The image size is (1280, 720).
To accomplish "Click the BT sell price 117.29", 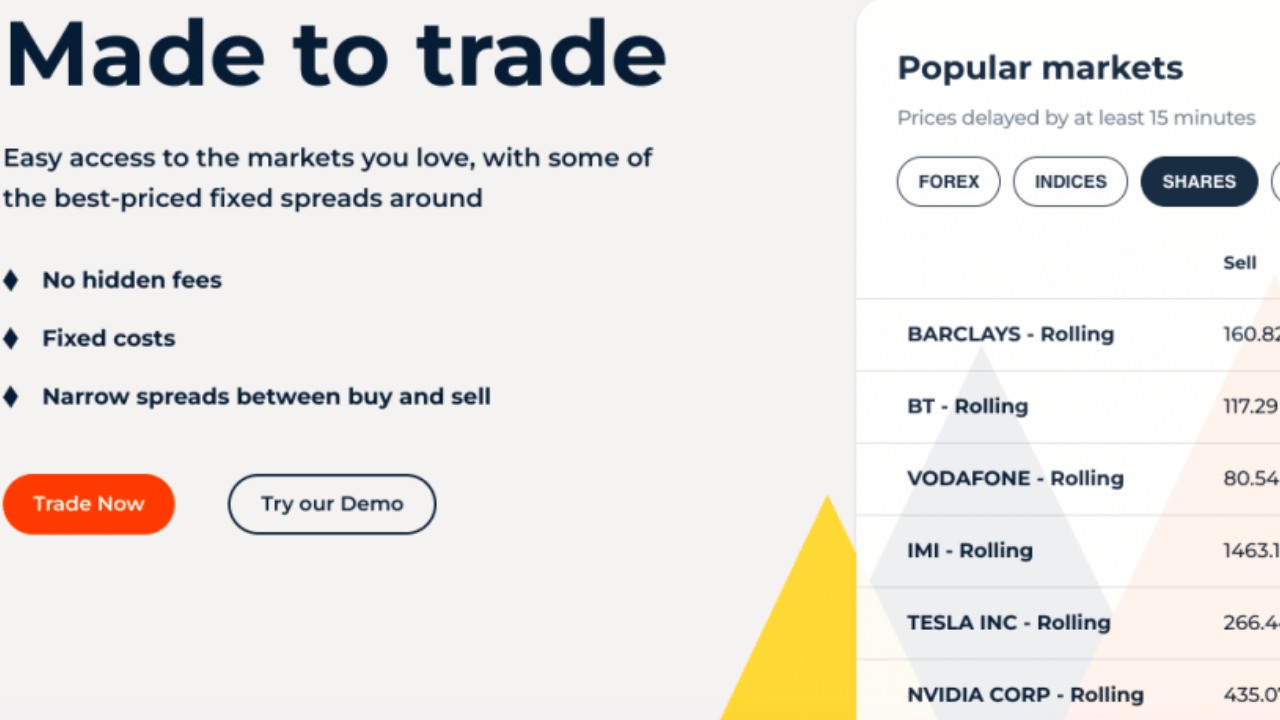I will tap(1251, 406).
